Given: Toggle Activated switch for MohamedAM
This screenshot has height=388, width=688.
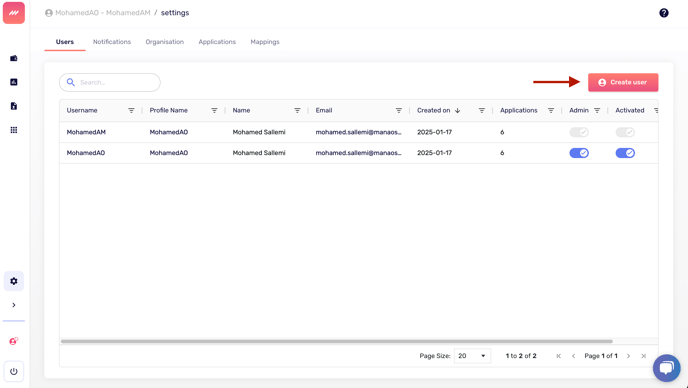Looking at the screenshot, I should click(625, 132).
